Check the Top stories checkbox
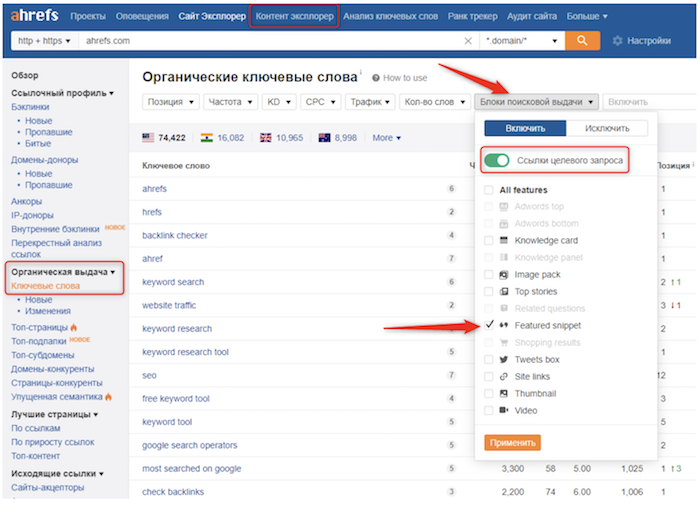 489,292
